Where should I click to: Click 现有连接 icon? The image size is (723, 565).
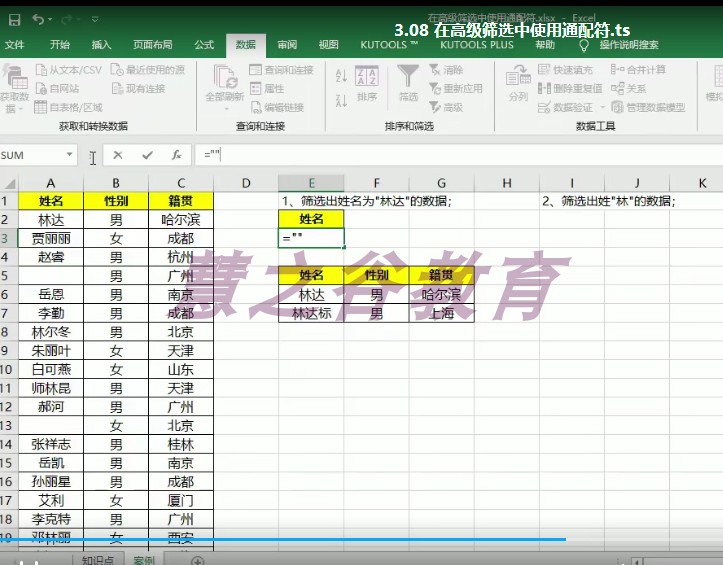[x=118, y=88]
